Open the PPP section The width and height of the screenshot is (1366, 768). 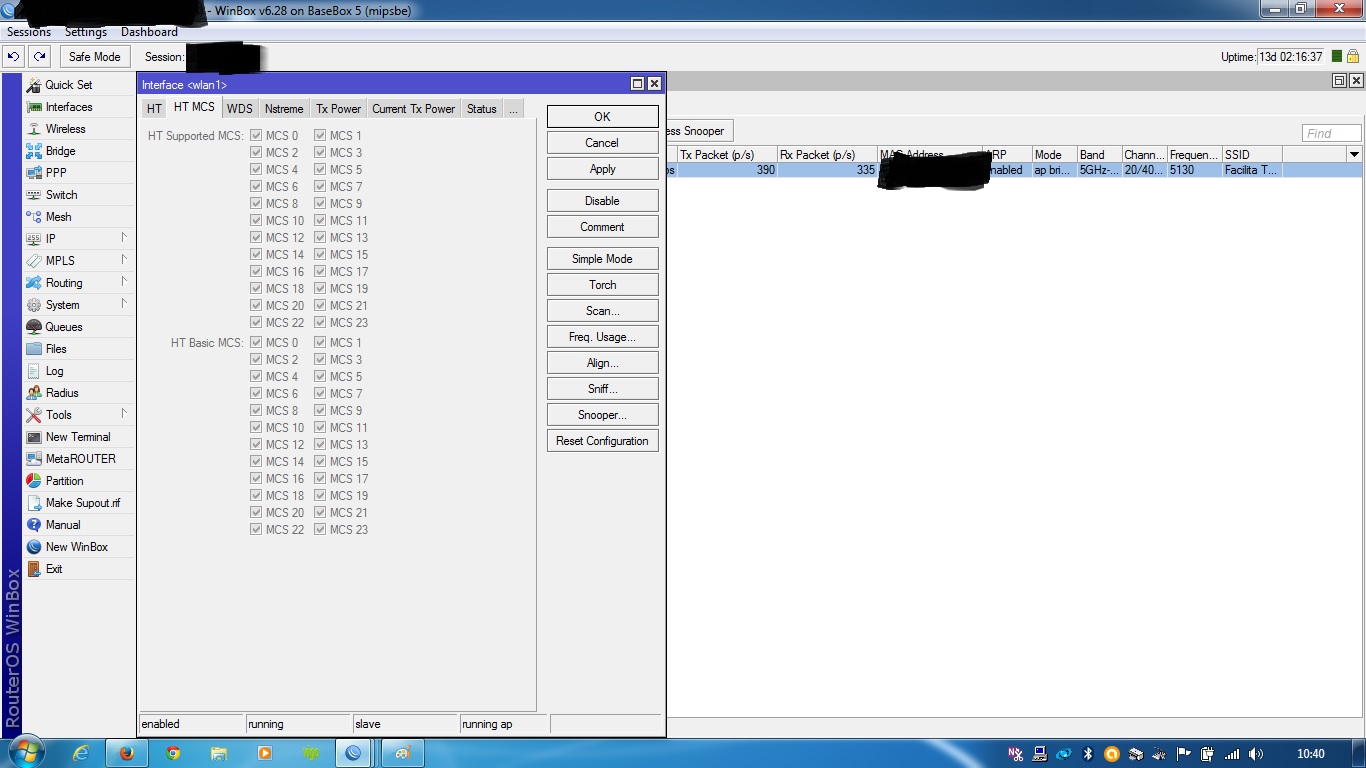click(56, 173)
